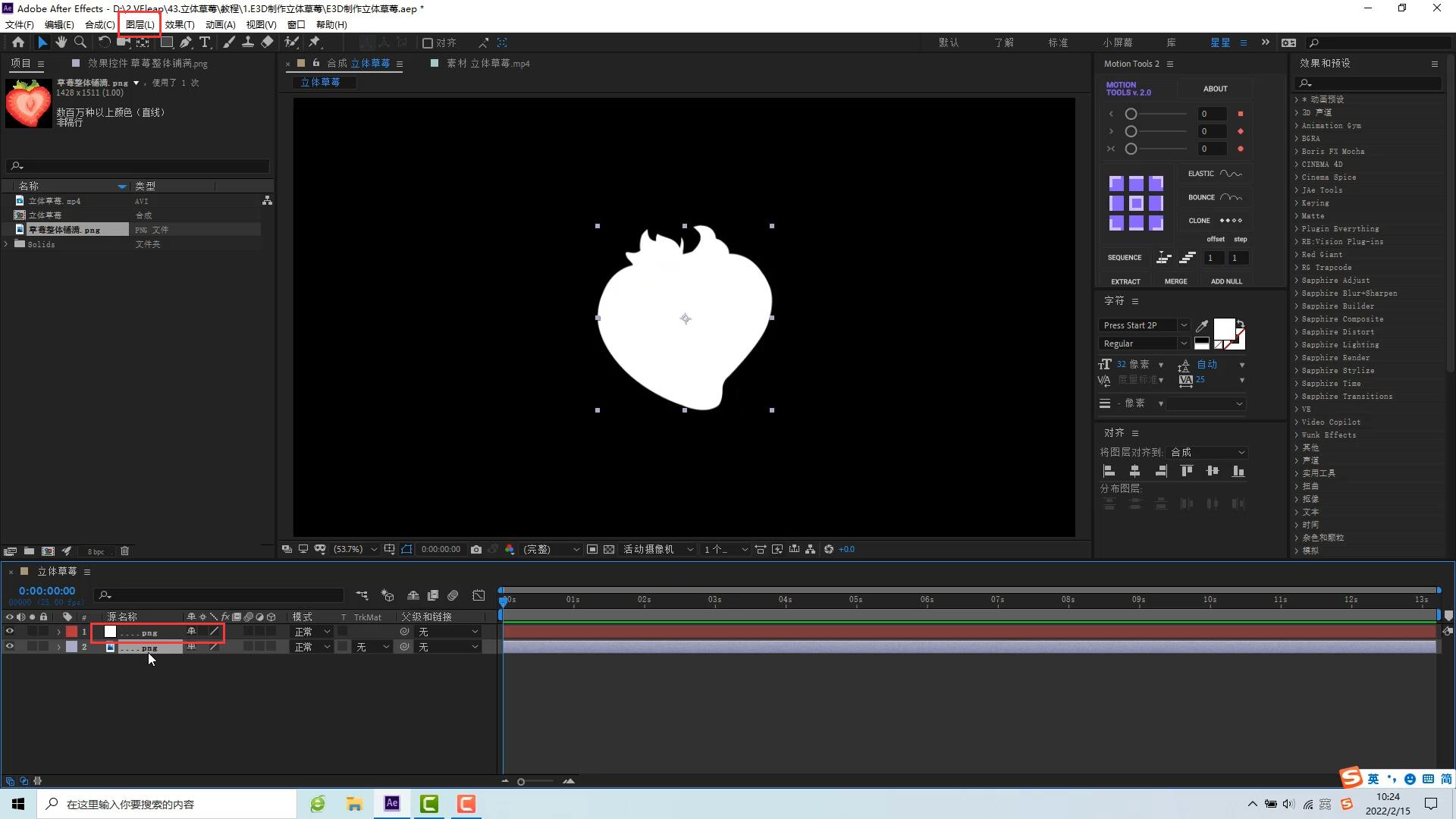Click the eyedropper in Character panel
The height and width of the screenshot is (819, 1456).
point(1202,326)
